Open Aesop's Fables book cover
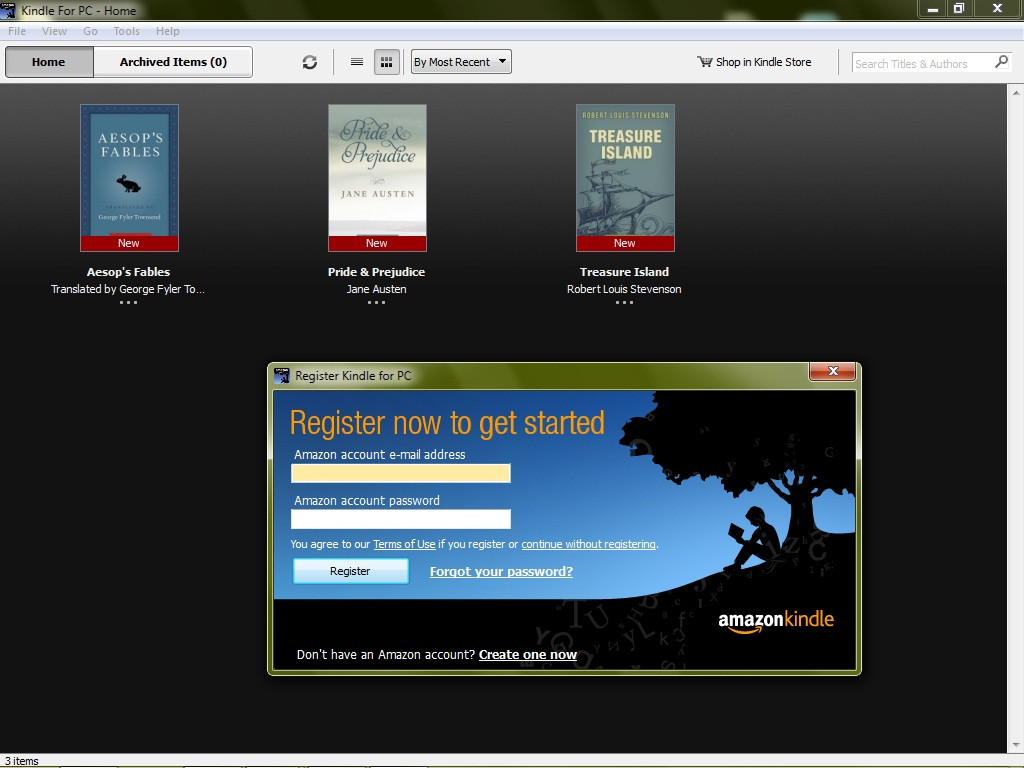 click(129, 178)
